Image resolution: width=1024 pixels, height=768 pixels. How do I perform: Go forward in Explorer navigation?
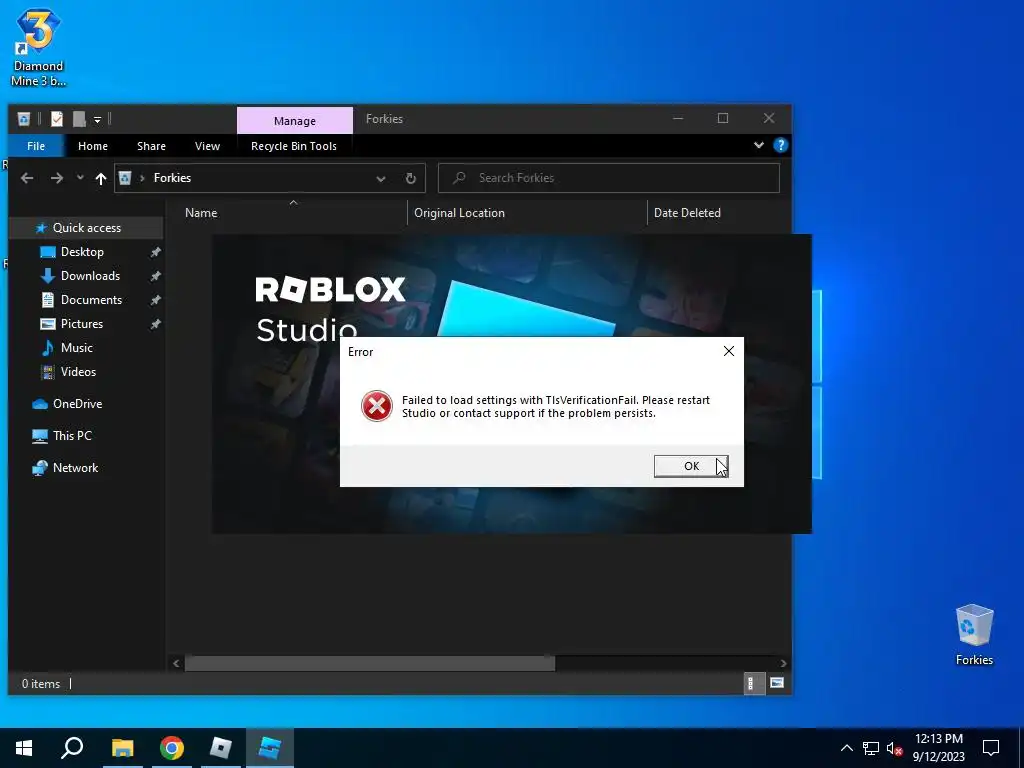click(x=57, y=178)
